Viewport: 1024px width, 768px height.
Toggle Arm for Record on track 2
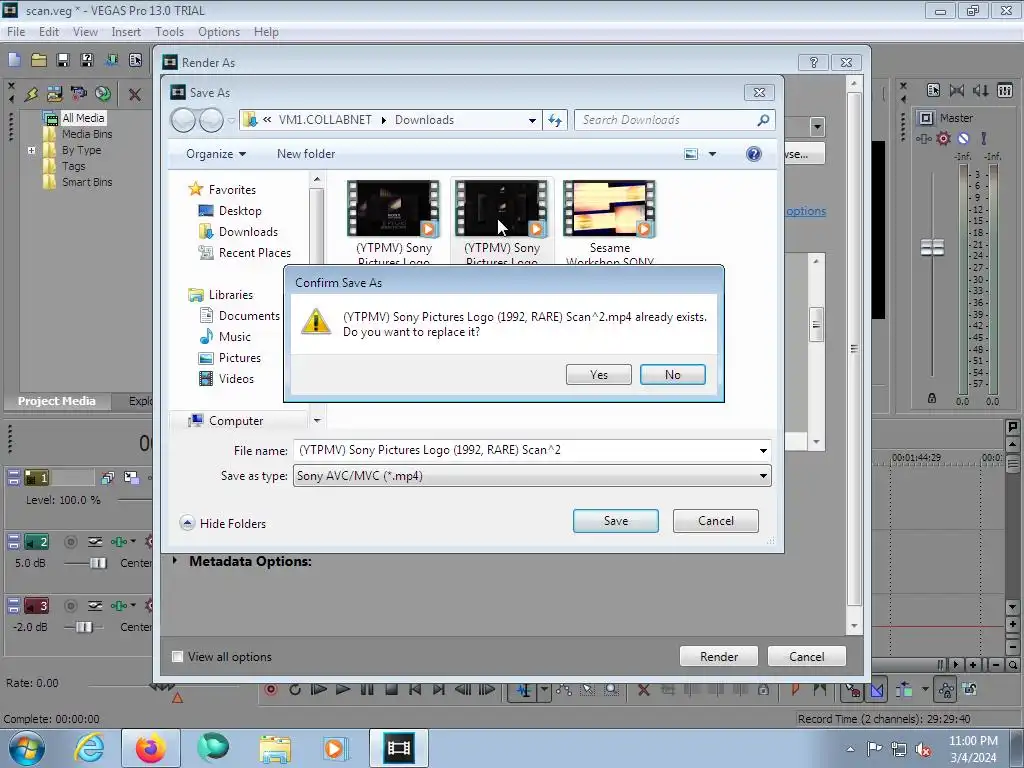71,541
